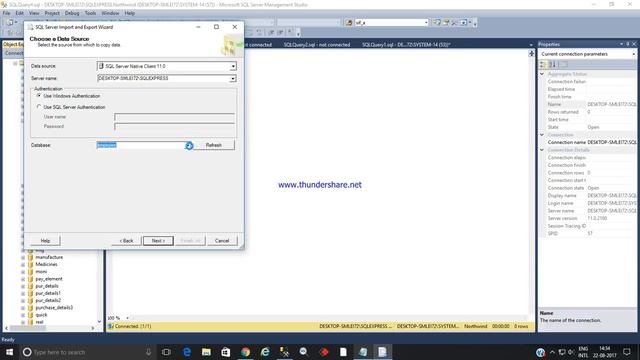Select the Login name property row
This screenshot has width=640, height=360.
point(591,203)
